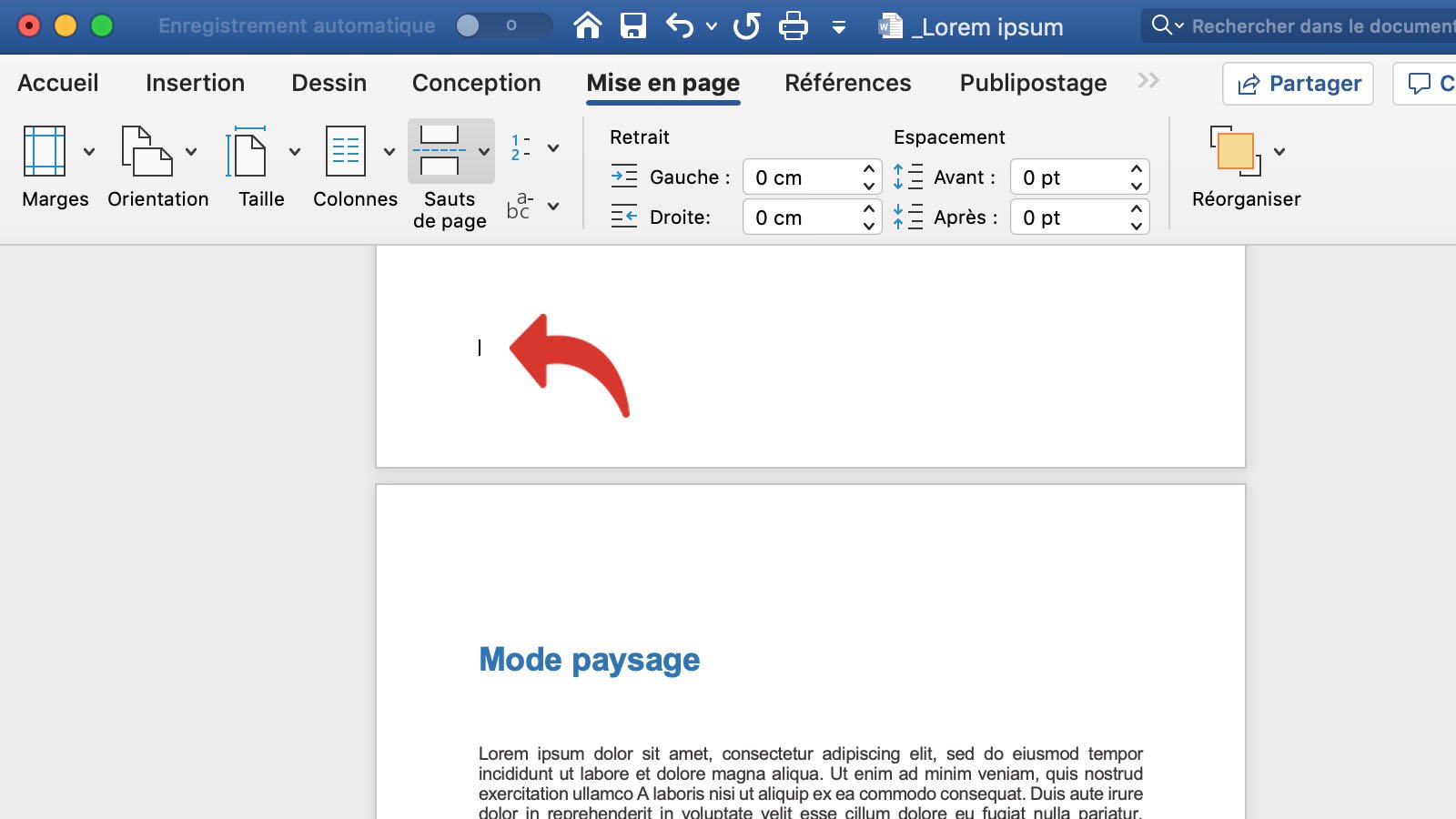Click the Réorganiser icon
Screen dimensions: 1456x819
1236,151
